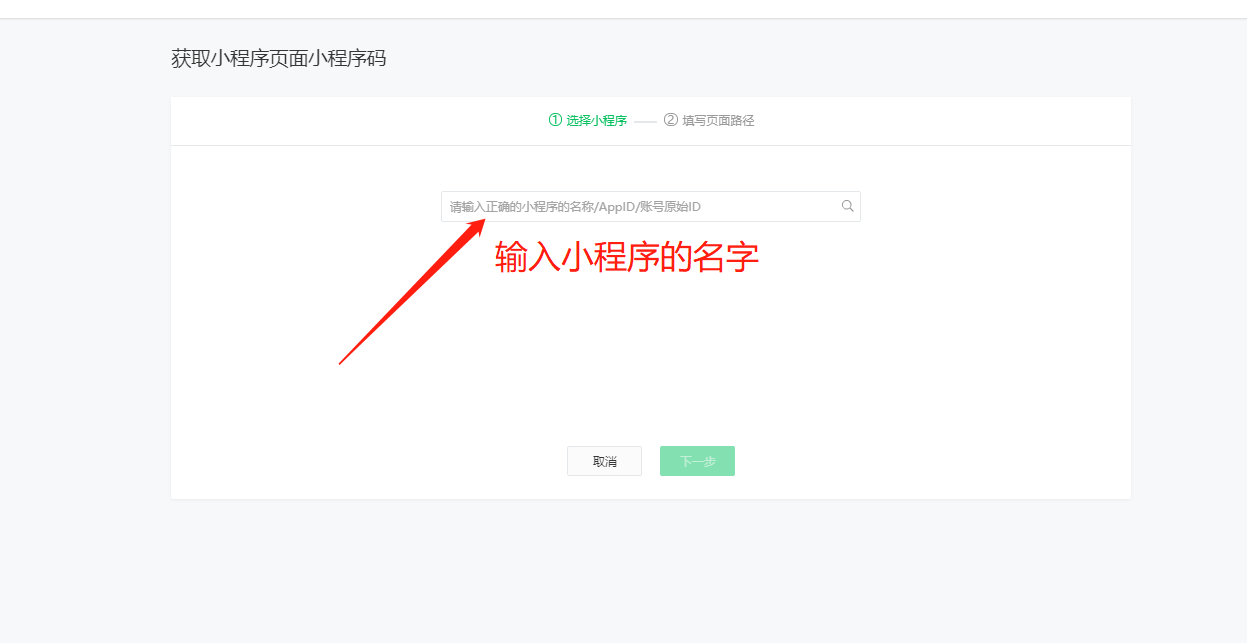The height and width of the screenshot is (643, 1247).
Task: Click the red 输入小程序的名字 annotation text
Action: point(627,257)
